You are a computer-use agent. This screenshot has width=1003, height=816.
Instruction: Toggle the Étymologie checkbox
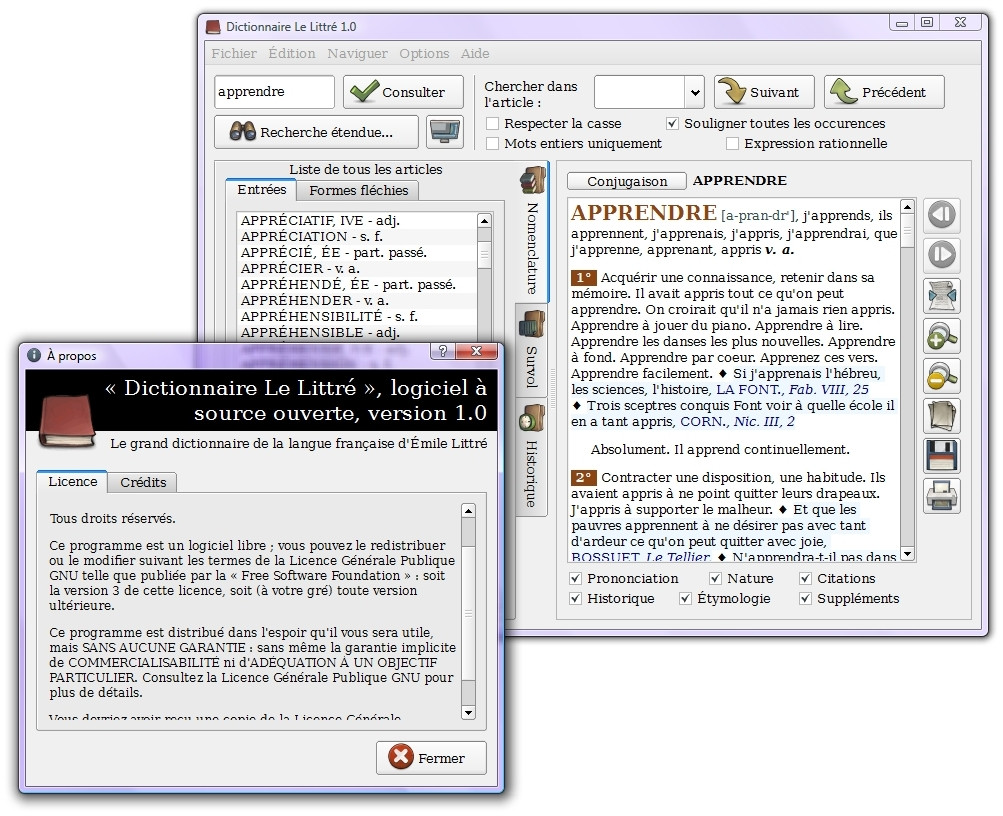tap(686, 599)
